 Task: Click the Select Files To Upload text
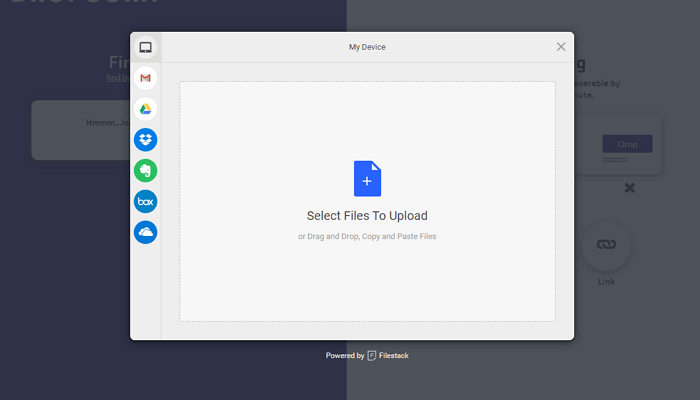point(367,216)
